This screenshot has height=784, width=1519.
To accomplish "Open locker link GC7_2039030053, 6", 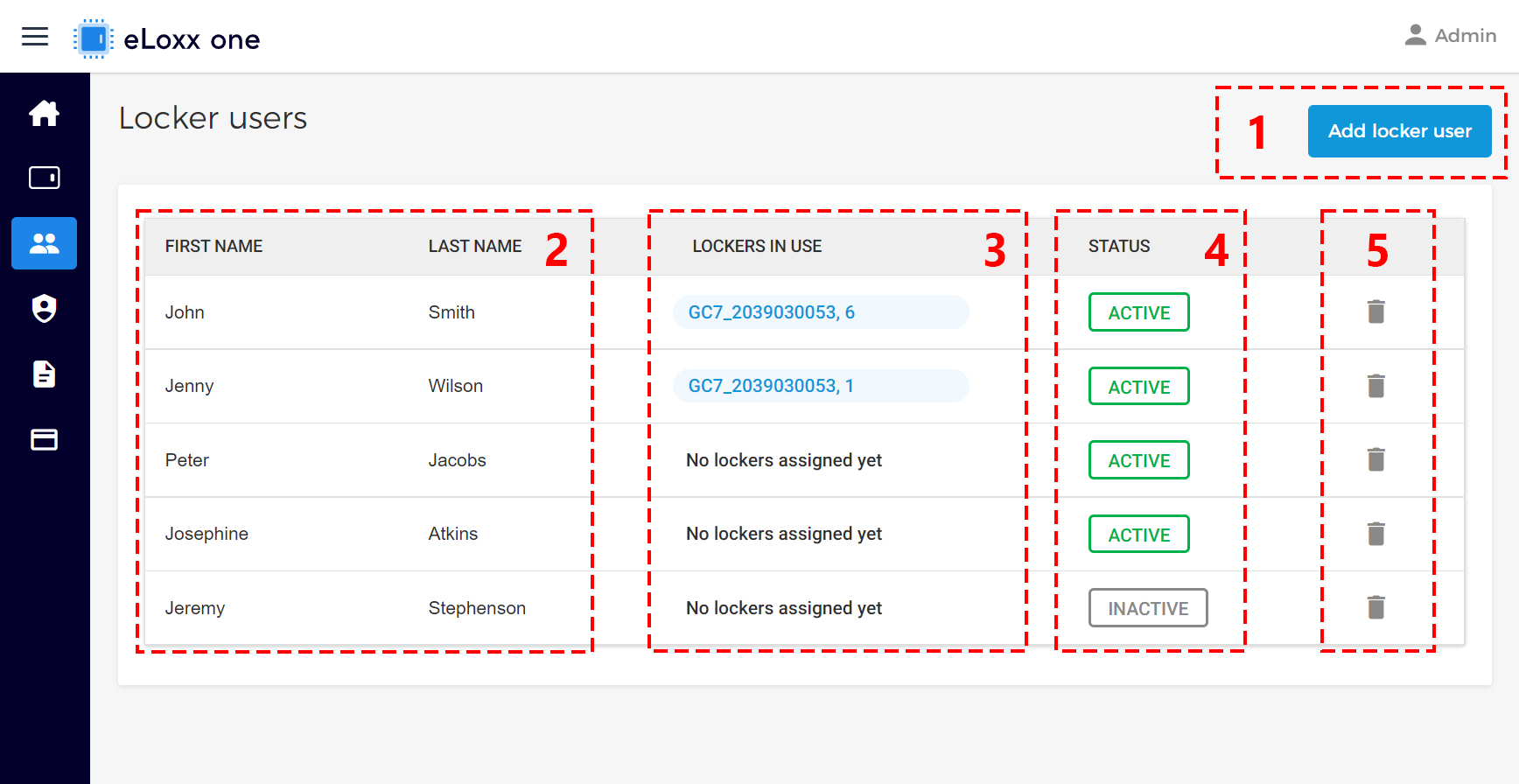I will (821, 312).
